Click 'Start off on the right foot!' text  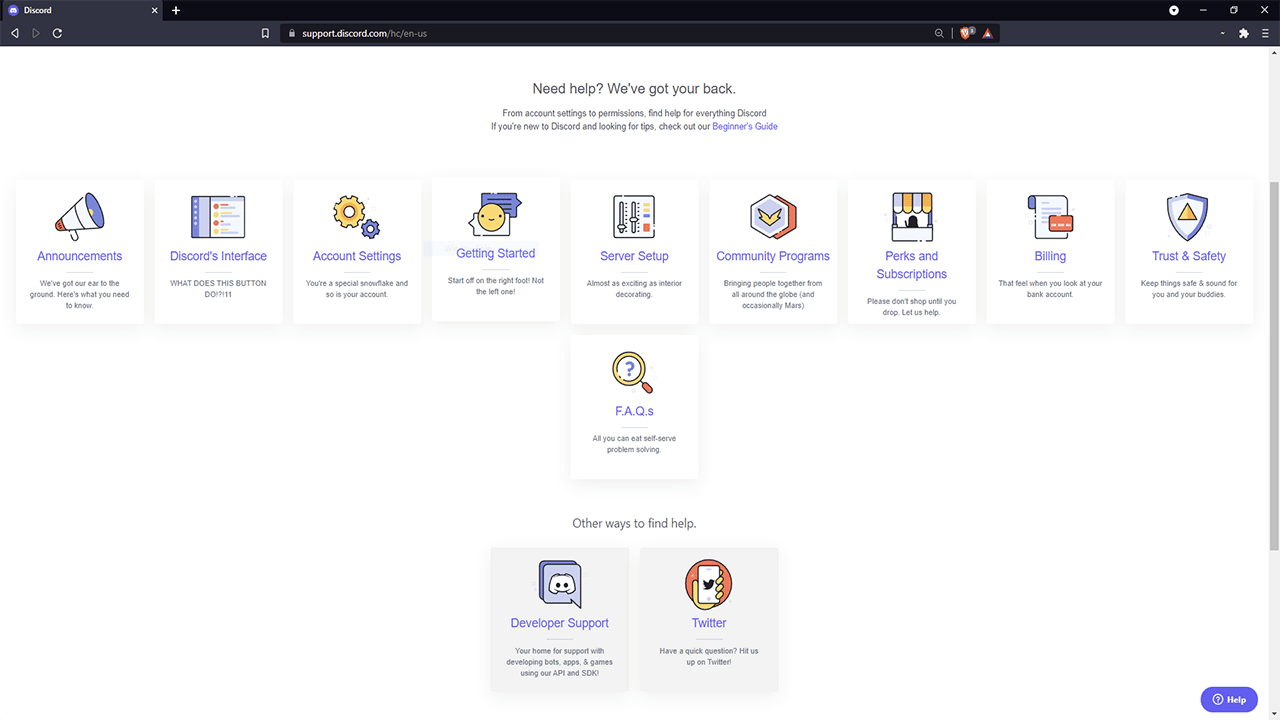(496, 286)
